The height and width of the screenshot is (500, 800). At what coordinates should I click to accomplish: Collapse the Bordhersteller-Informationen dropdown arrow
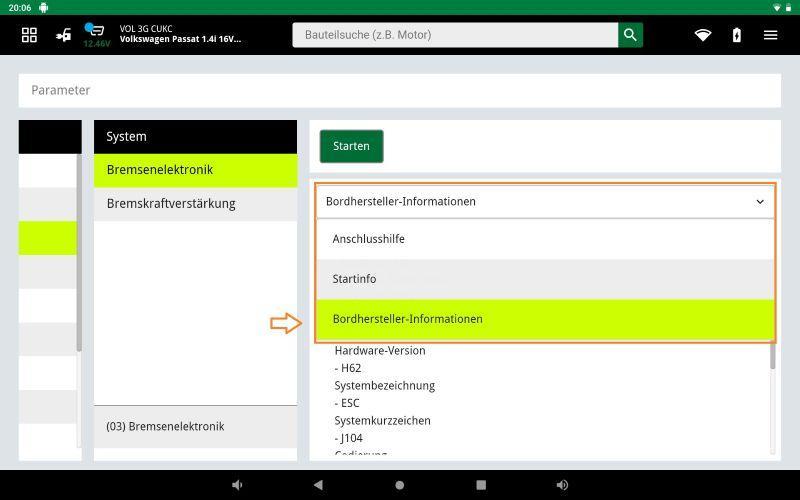click(760, 202)
